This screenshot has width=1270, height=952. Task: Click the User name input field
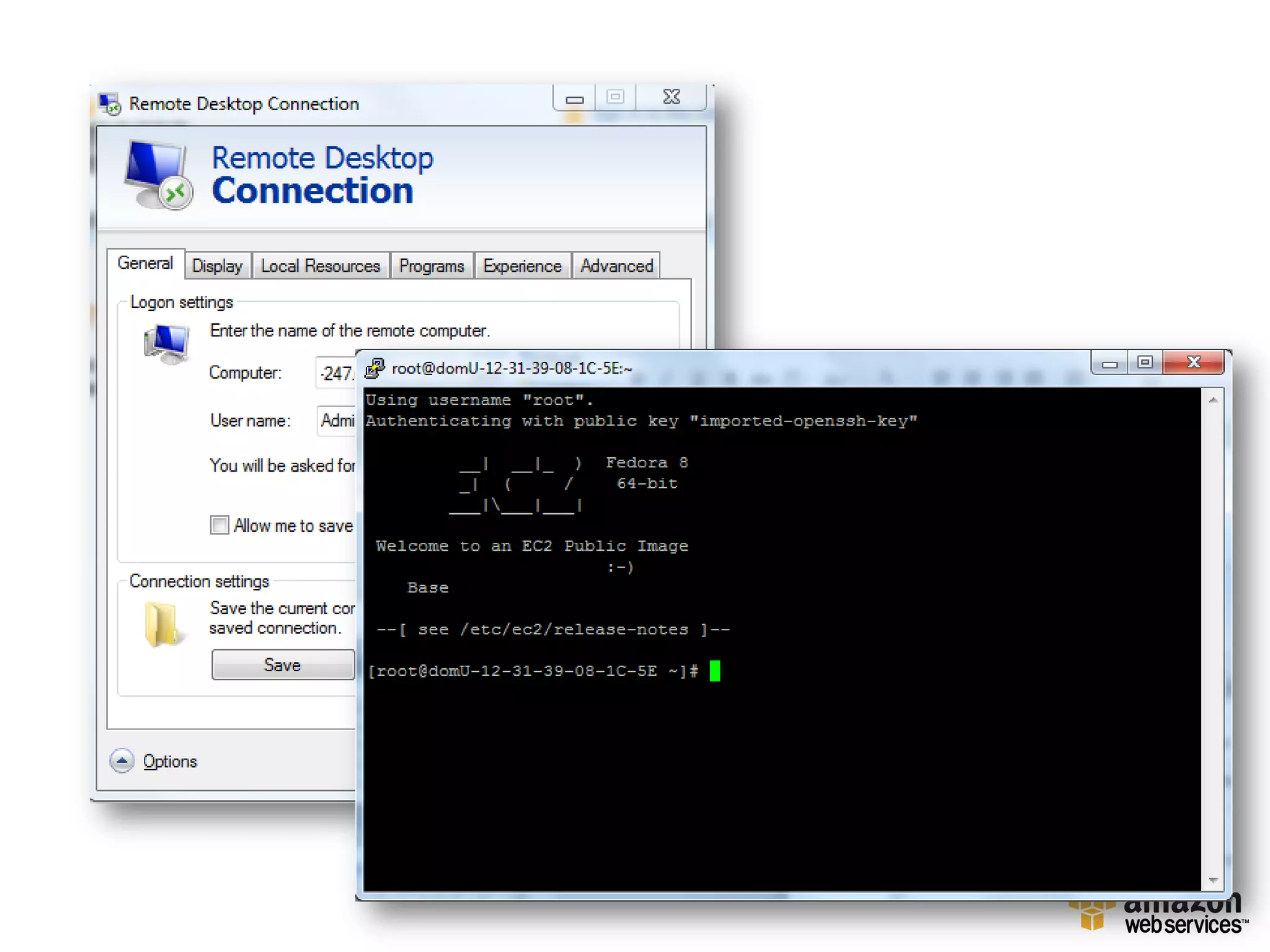click(x=336, y=421)
